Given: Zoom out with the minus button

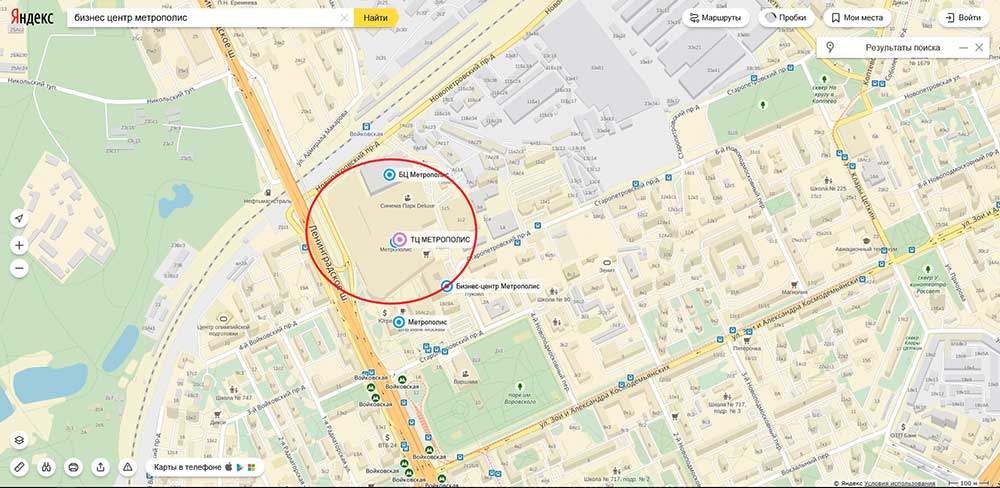Looking at the screenshot, I should point(19,269).
